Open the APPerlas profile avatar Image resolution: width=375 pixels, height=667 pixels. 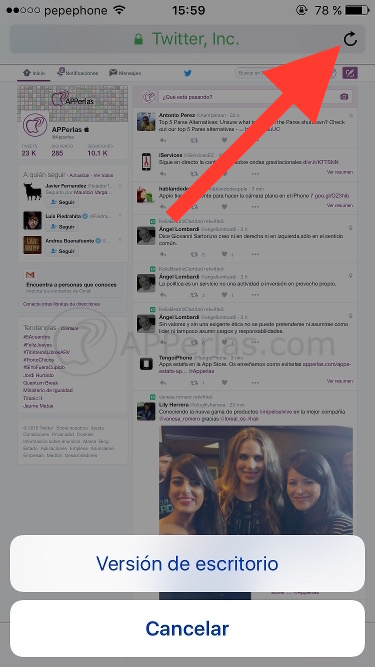35,125
